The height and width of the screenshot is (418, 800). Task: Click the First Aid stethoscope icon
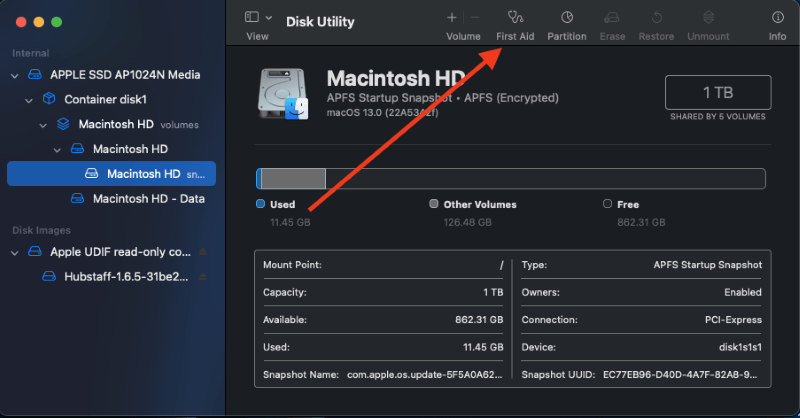point(515,17)
